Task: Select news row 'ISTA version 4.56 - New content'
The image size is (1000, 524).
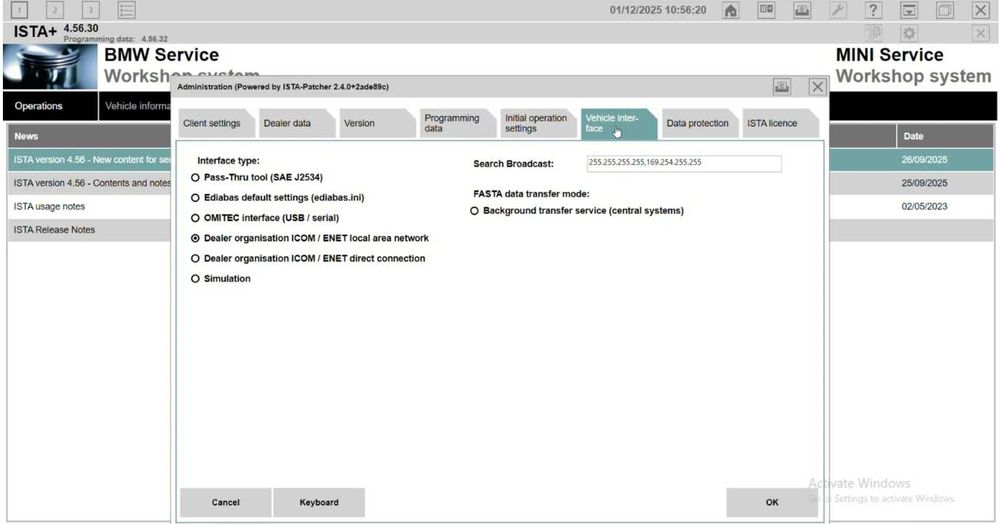Action: 89,160
